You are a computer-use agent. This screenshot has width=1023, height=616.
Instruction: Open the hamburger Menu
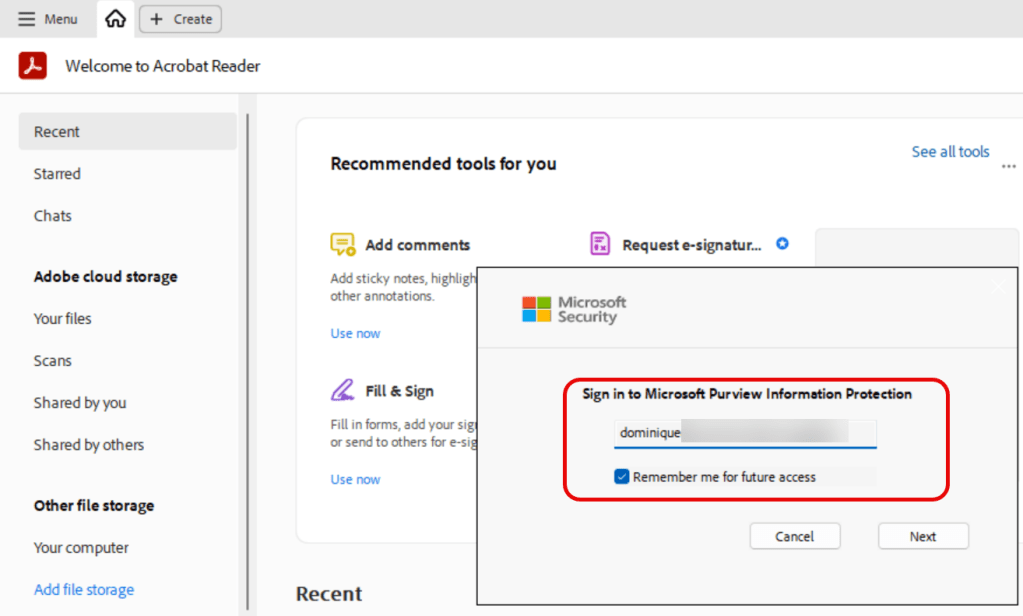(x=48, y=19)
